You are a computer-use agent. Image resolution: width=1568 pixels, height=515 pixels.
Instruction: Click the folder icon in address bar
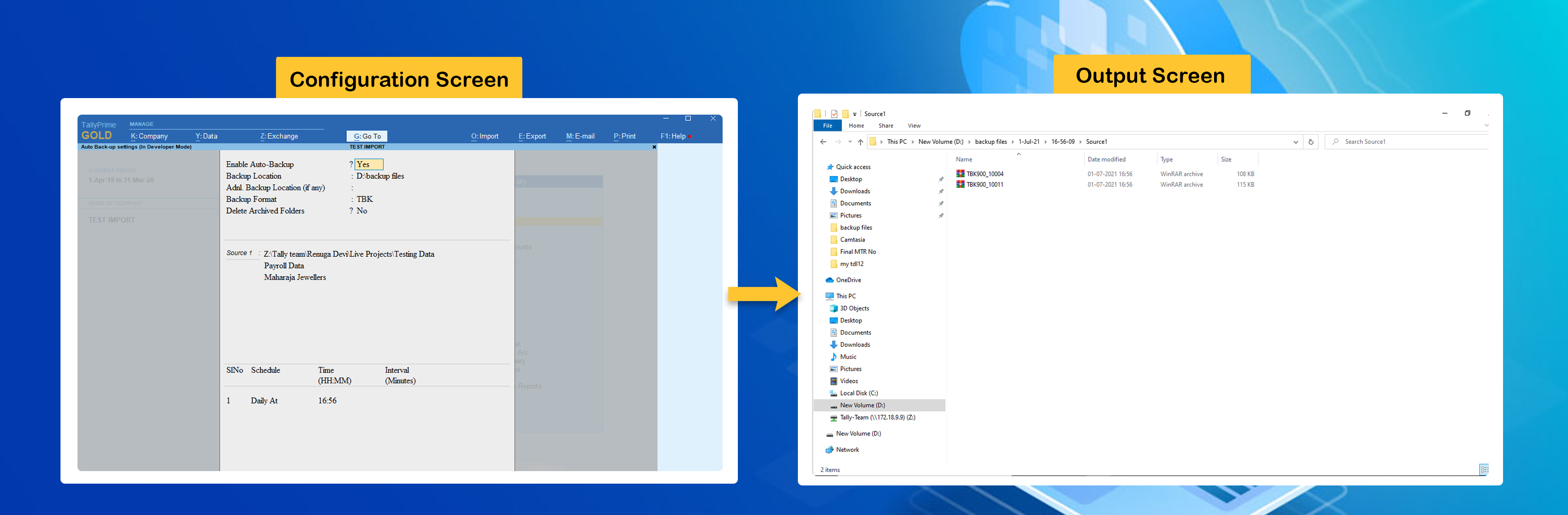point(872,142)
